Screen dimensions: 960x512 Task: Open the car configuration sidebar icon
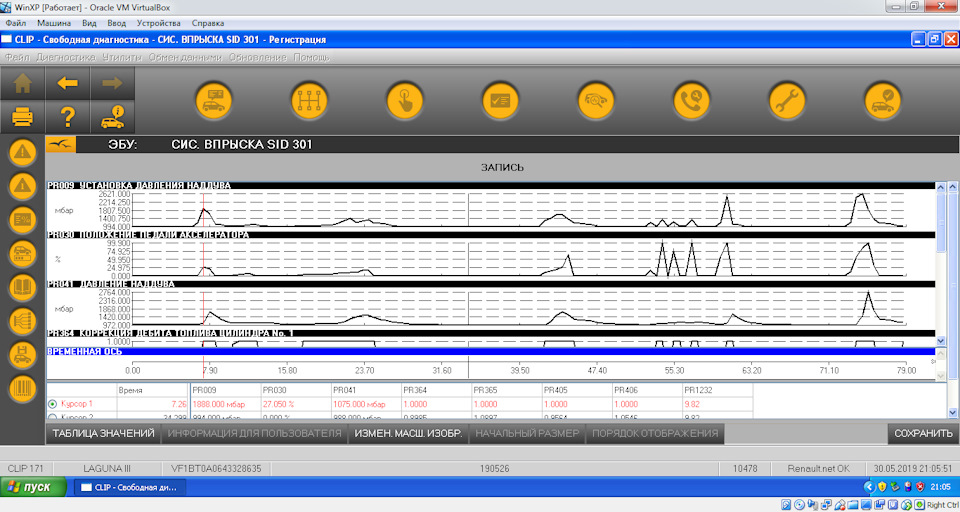coord(23,254)
